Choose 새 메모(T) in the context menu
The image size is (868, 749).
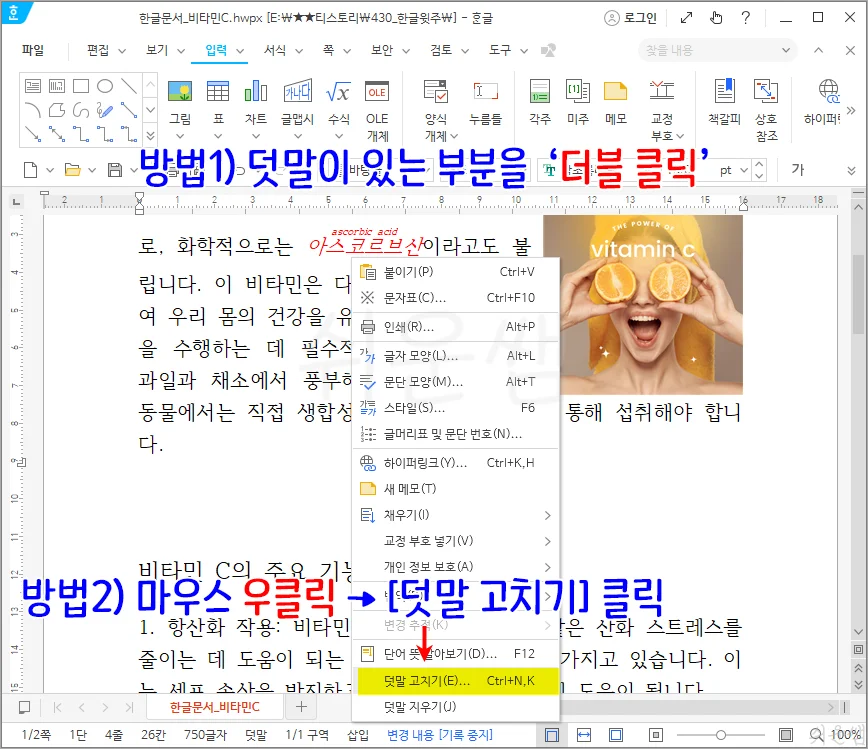(x=455, y=489)
